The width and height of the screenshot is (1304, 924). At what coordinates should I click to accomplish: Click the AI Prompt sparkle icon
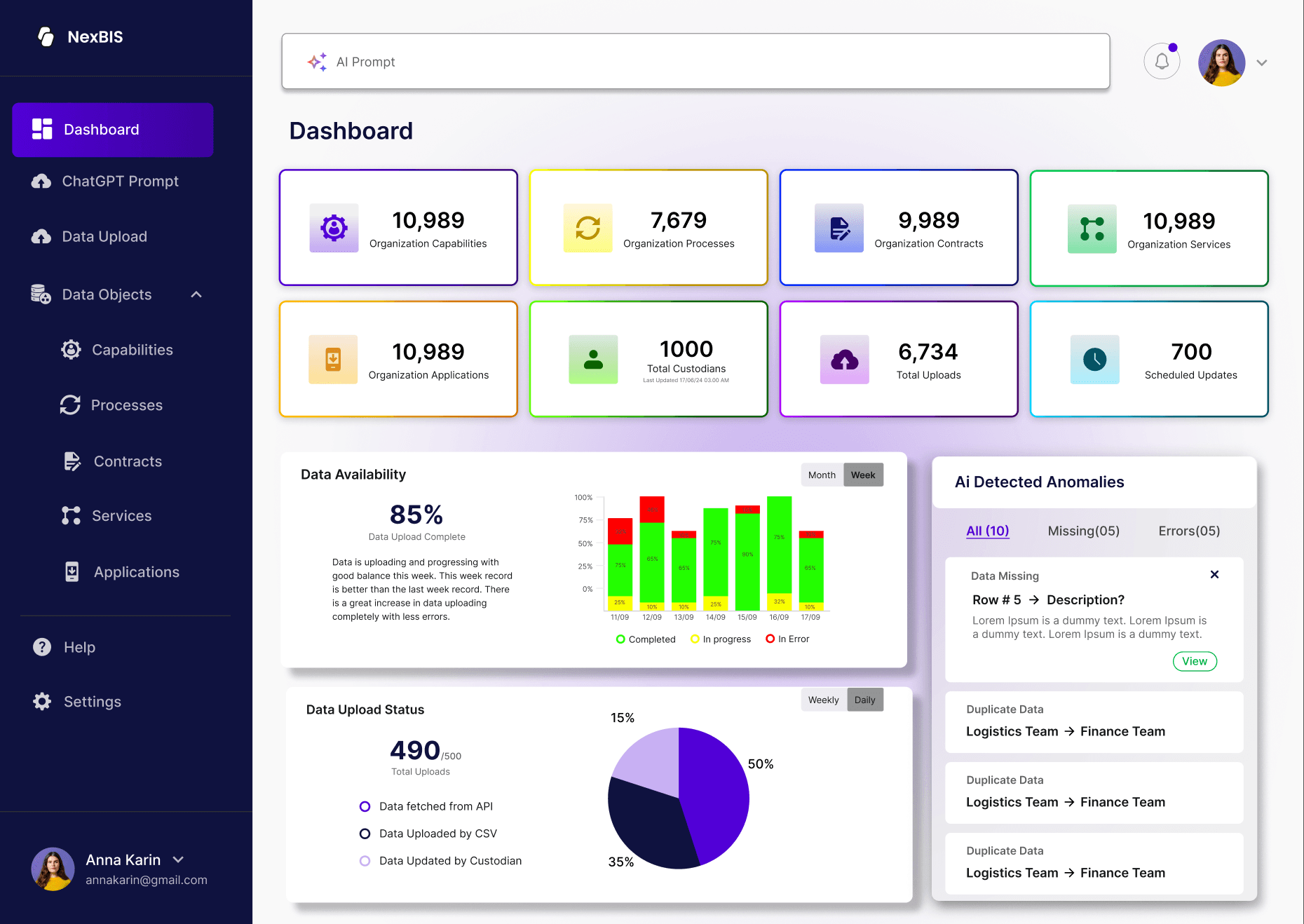pyautogui.click(x=317, y=62)
